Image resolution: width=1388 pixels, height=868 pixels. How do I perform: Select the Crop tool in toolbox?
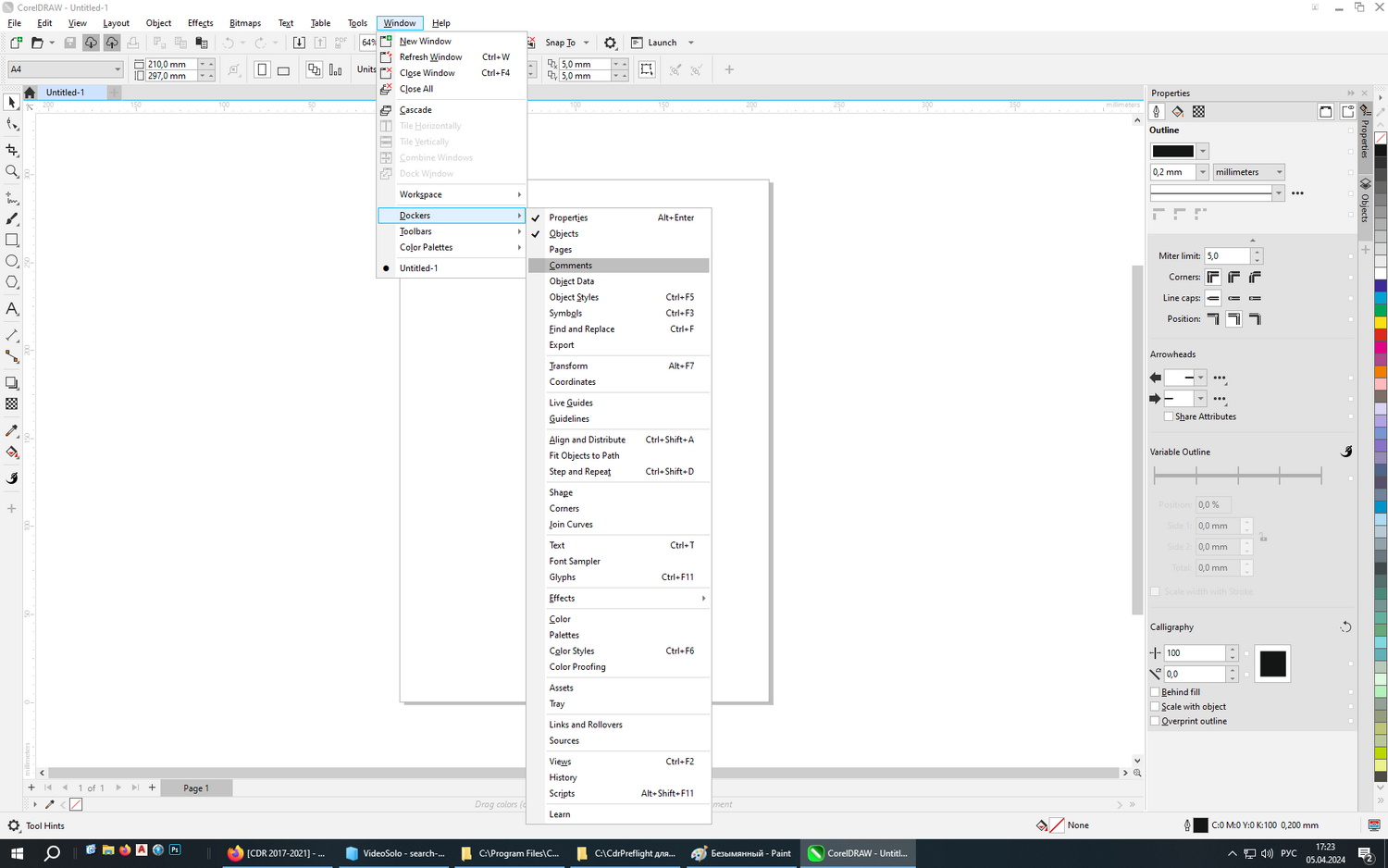(12, 150)
